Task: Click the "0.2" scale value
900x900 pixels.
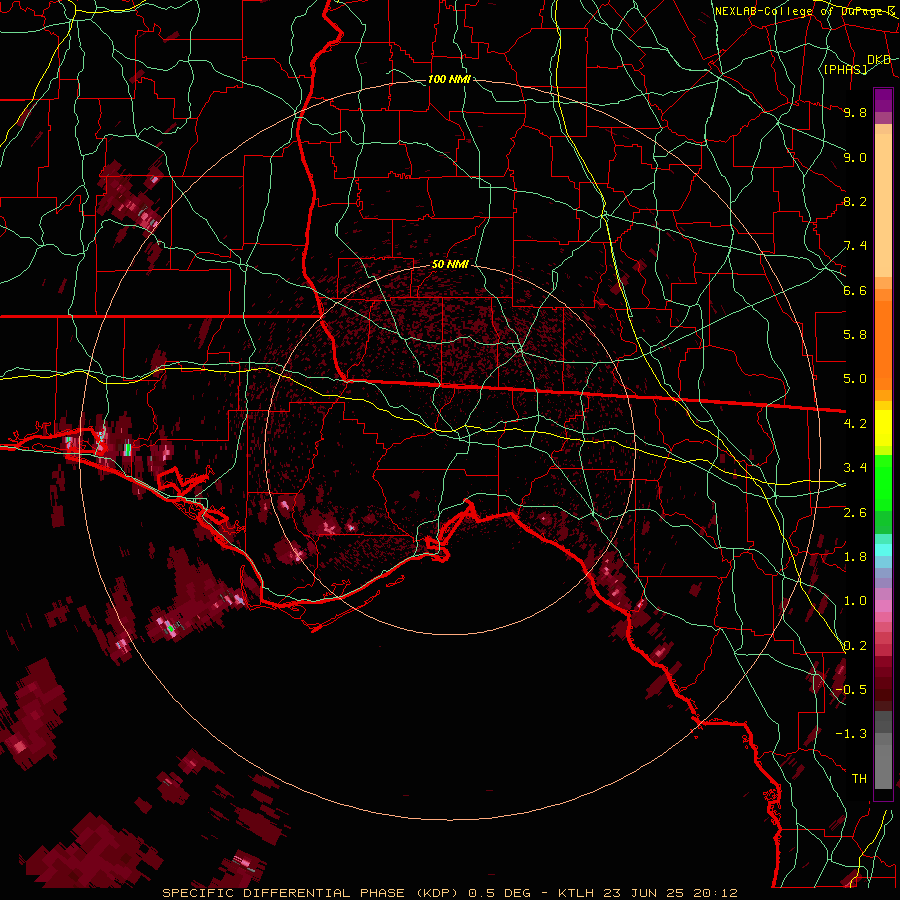Action: tap(855, 646)
